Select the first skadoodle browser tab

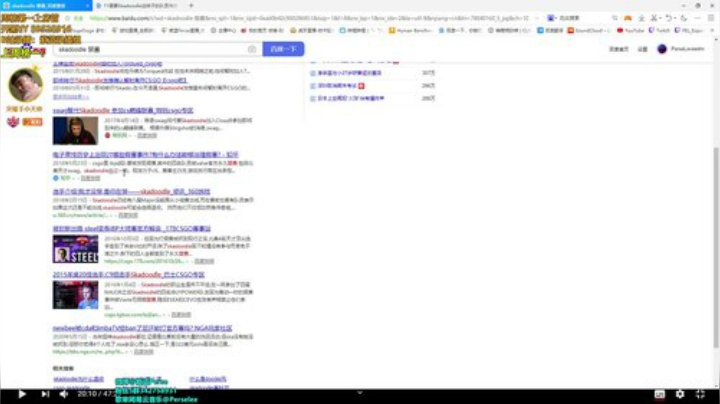[x=45, y=6]
